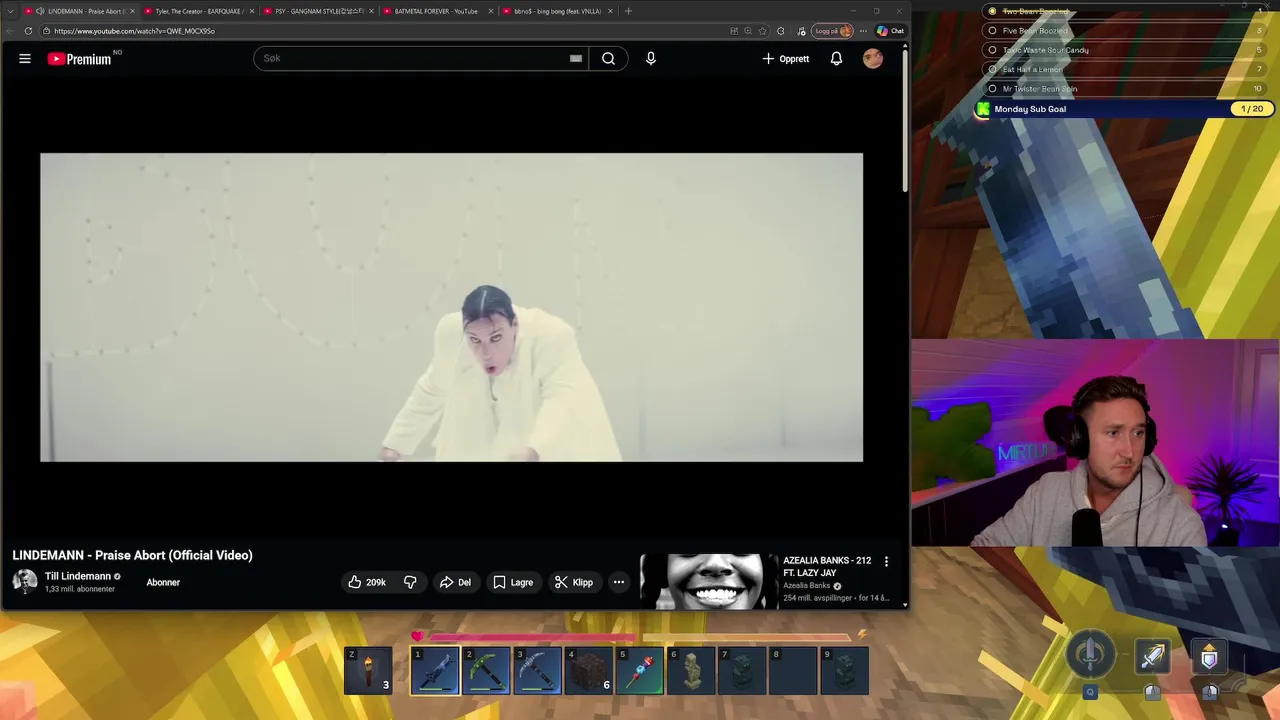This screenshot has width=1280, height=720.
Task: Go to YouTube Premium home logo
Action: pos(79,59)
